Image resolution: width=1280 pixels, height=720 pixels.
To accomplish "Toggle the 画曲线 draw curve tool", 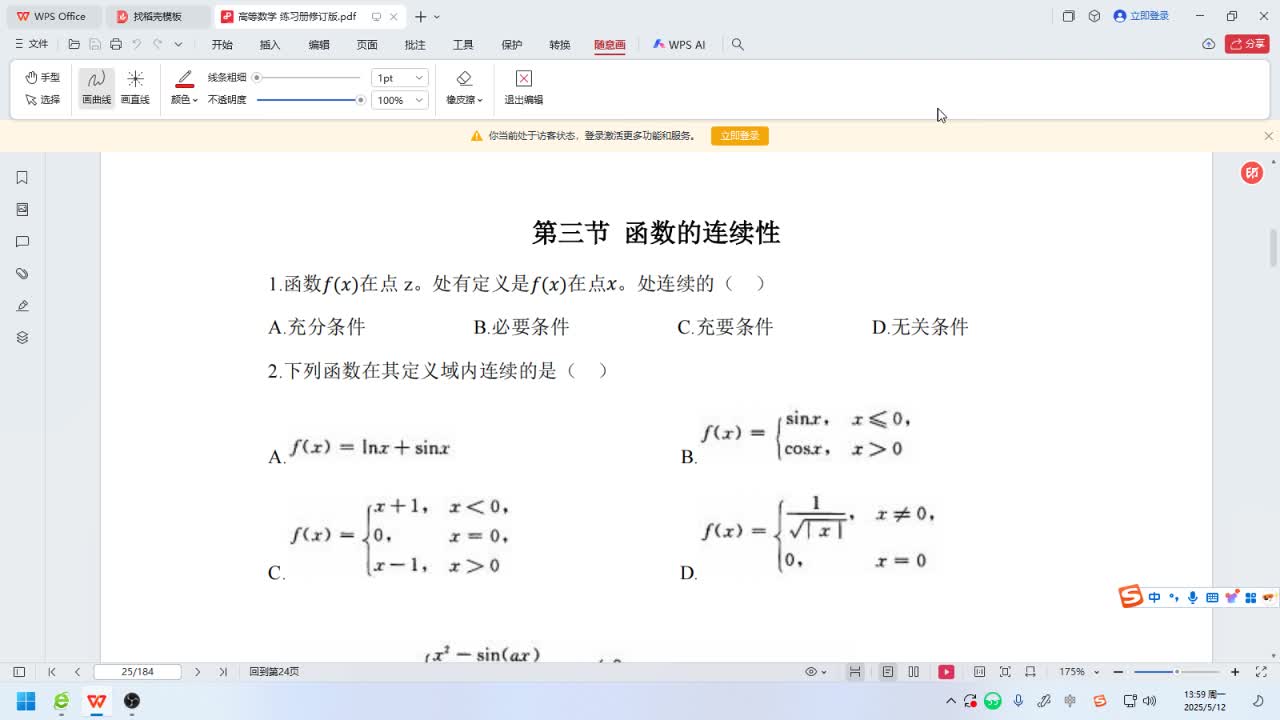I will [96, 88].
